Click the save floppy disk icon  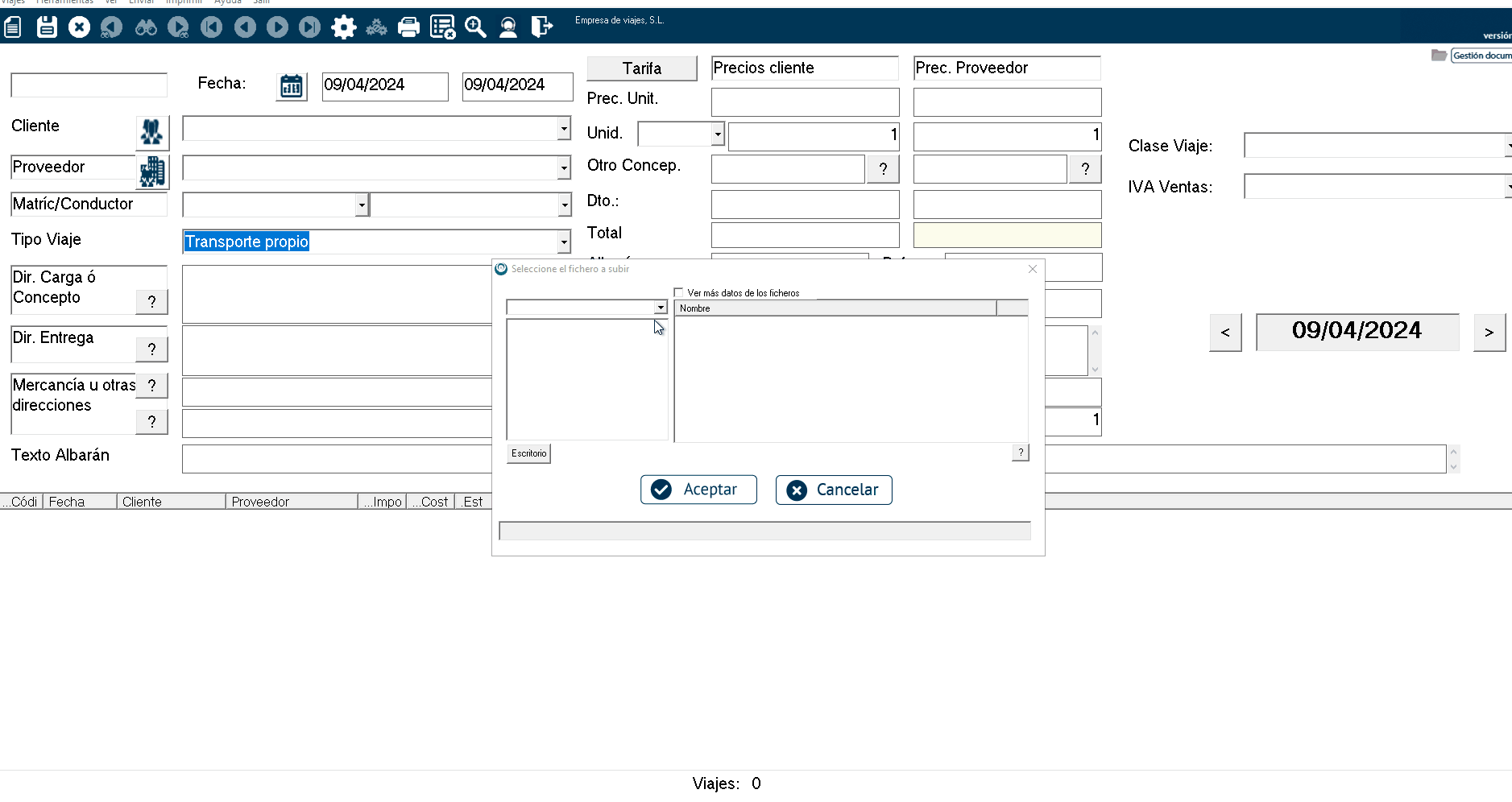coord(47,27)
